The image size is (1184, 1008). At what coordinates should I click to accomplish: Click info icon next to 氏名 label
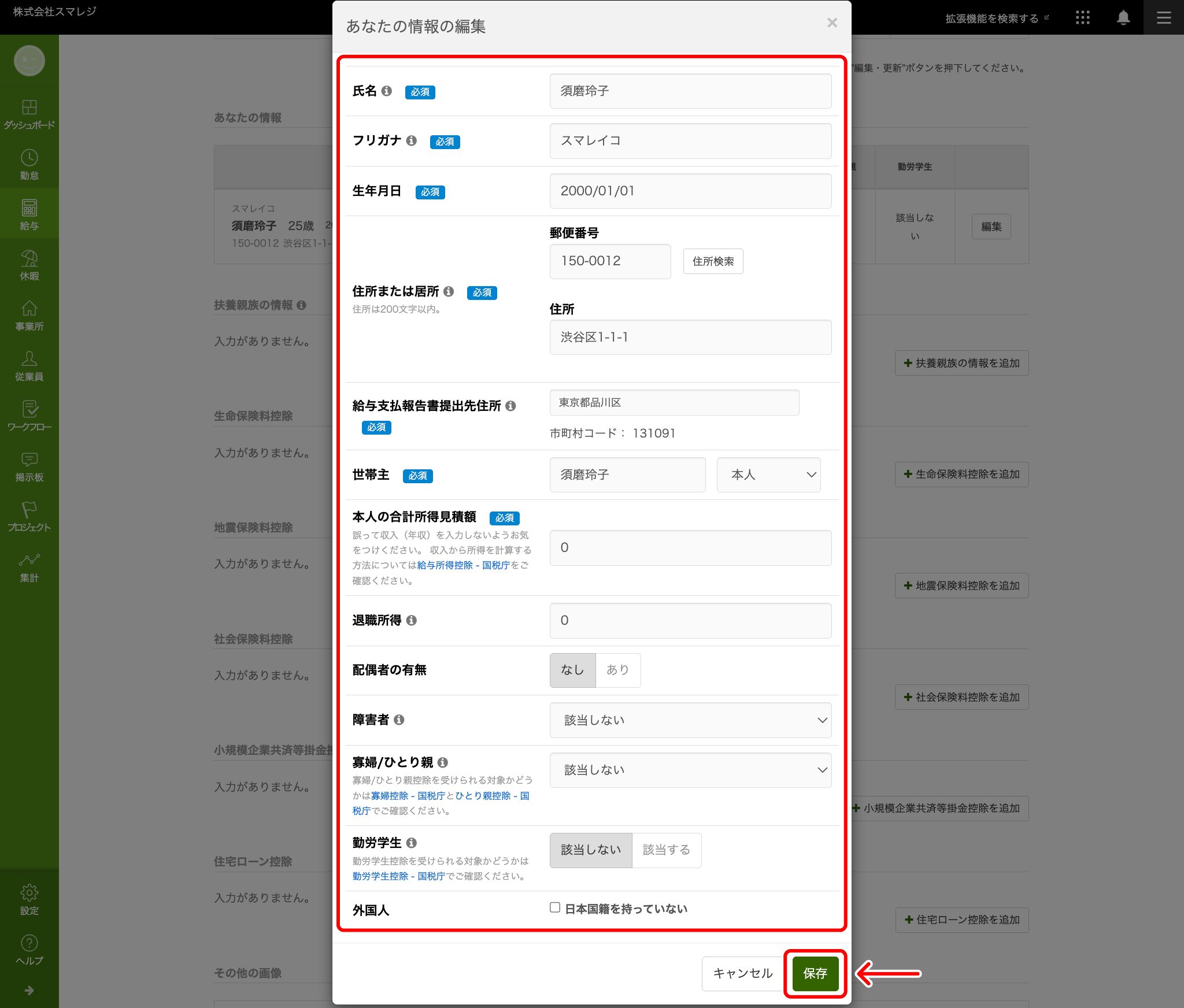[387, 91]
